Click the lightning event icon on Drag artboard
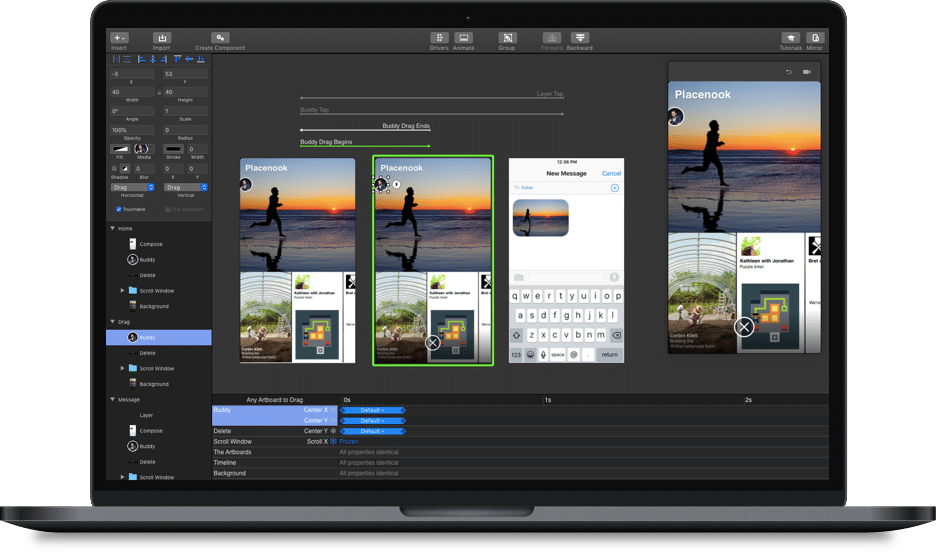This screenshot has width=936, height=552. pyautogui.click(x=396, y=184)
